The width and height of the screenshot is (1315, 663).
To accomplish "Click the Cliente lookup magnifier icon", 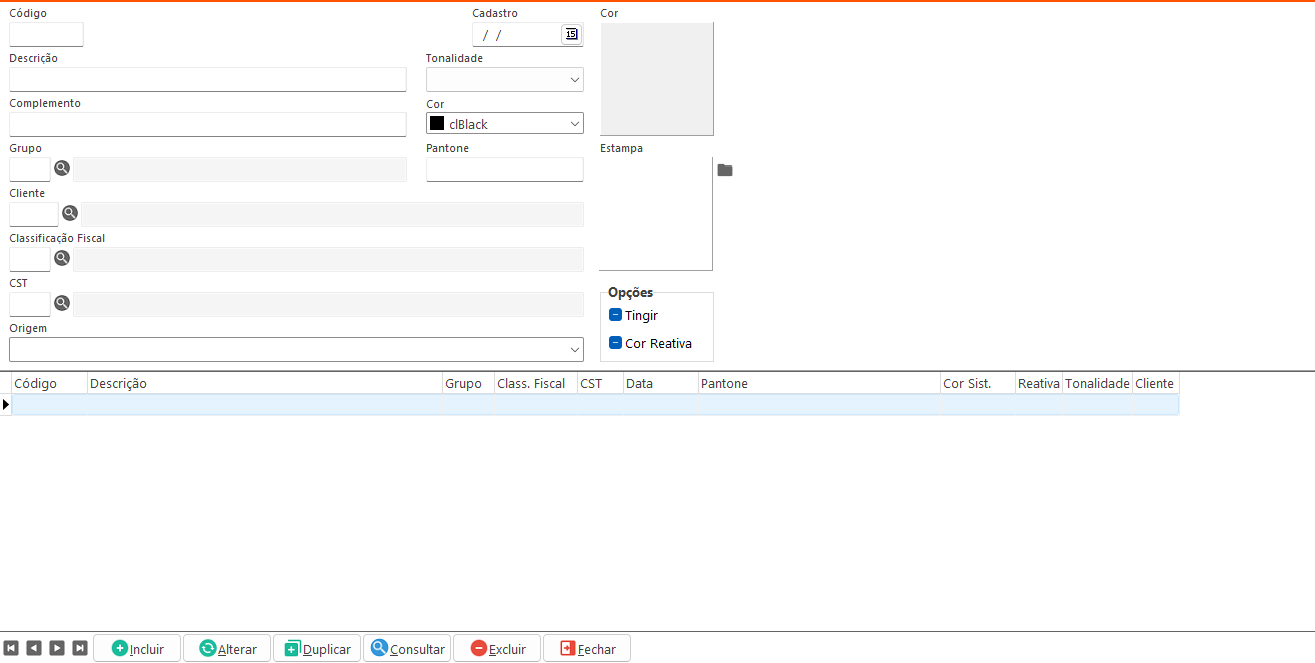I will 70,213.
